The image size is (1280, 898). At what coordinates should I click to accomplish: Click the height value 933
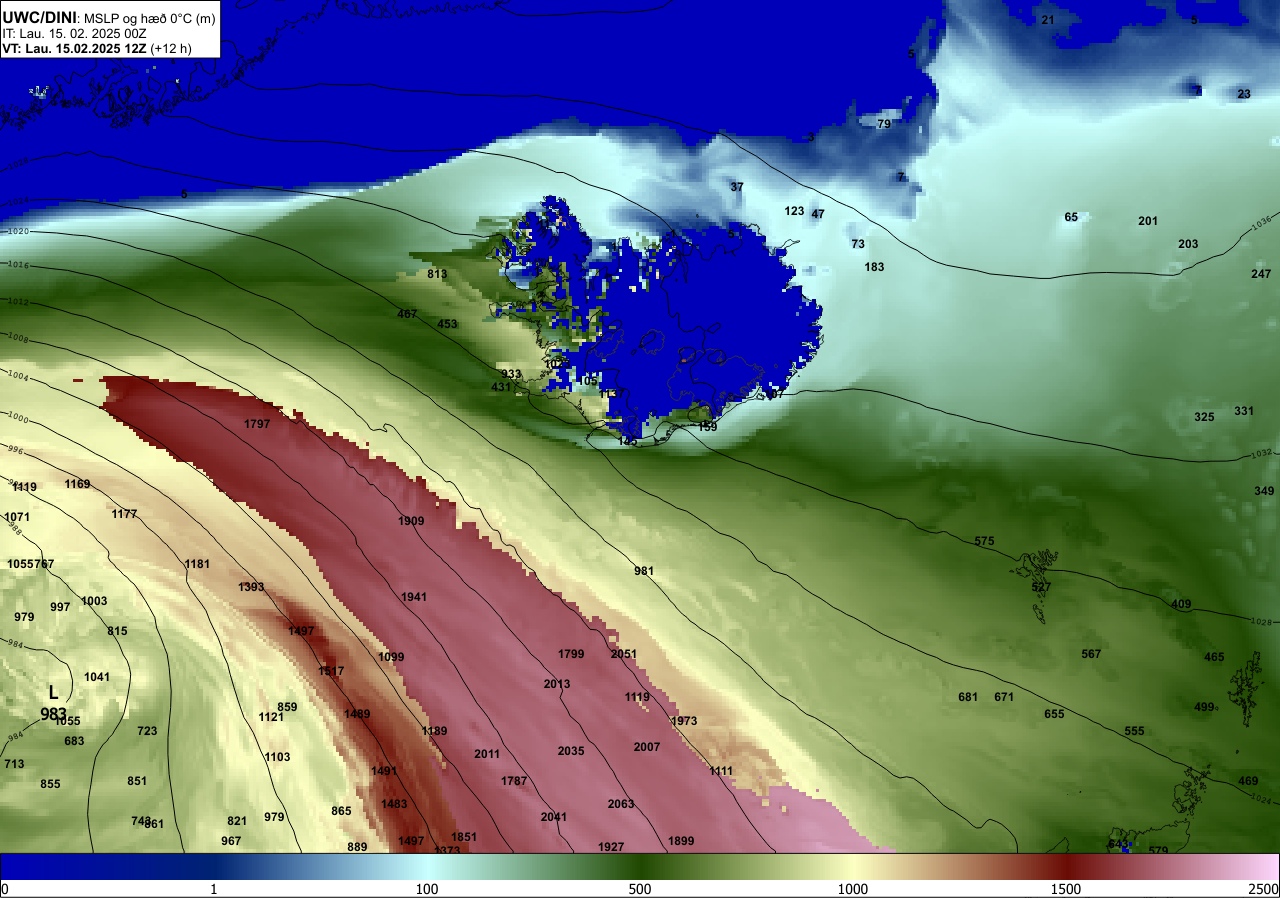tap(511, 374)
